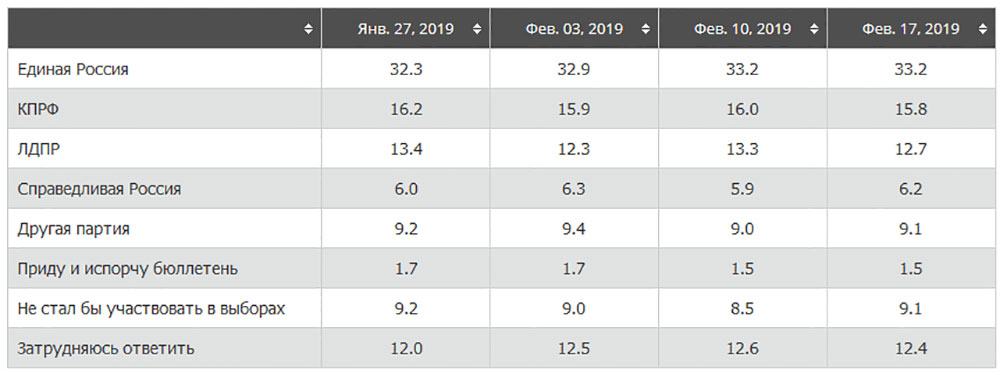
Task: Select the Янв. 27, 2019 column header
Action: click(x=406, y=29)
